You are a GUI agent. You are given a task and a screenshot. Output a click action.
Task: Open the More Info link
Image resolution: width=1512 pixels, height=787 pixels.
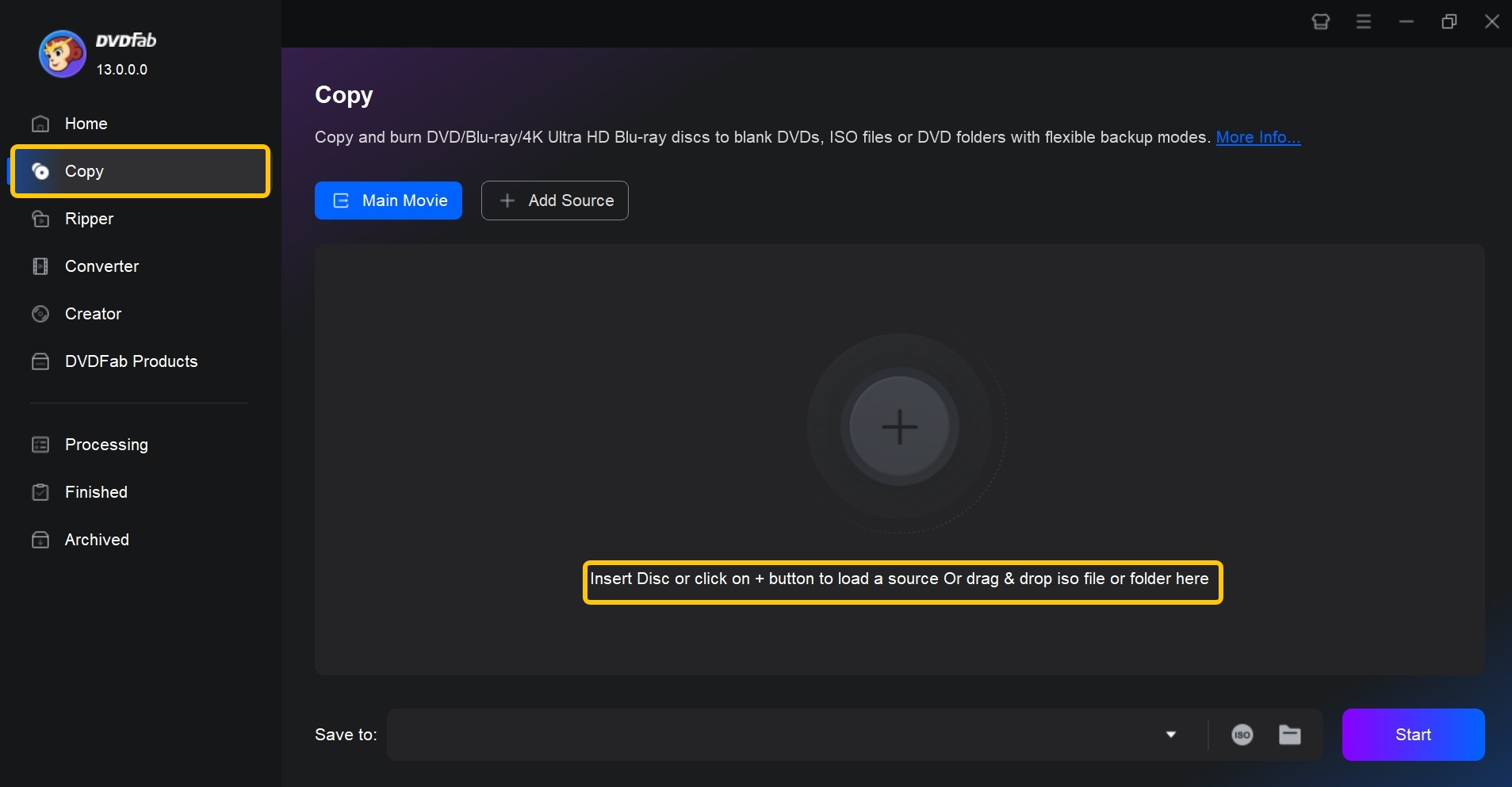point(1257,137)
